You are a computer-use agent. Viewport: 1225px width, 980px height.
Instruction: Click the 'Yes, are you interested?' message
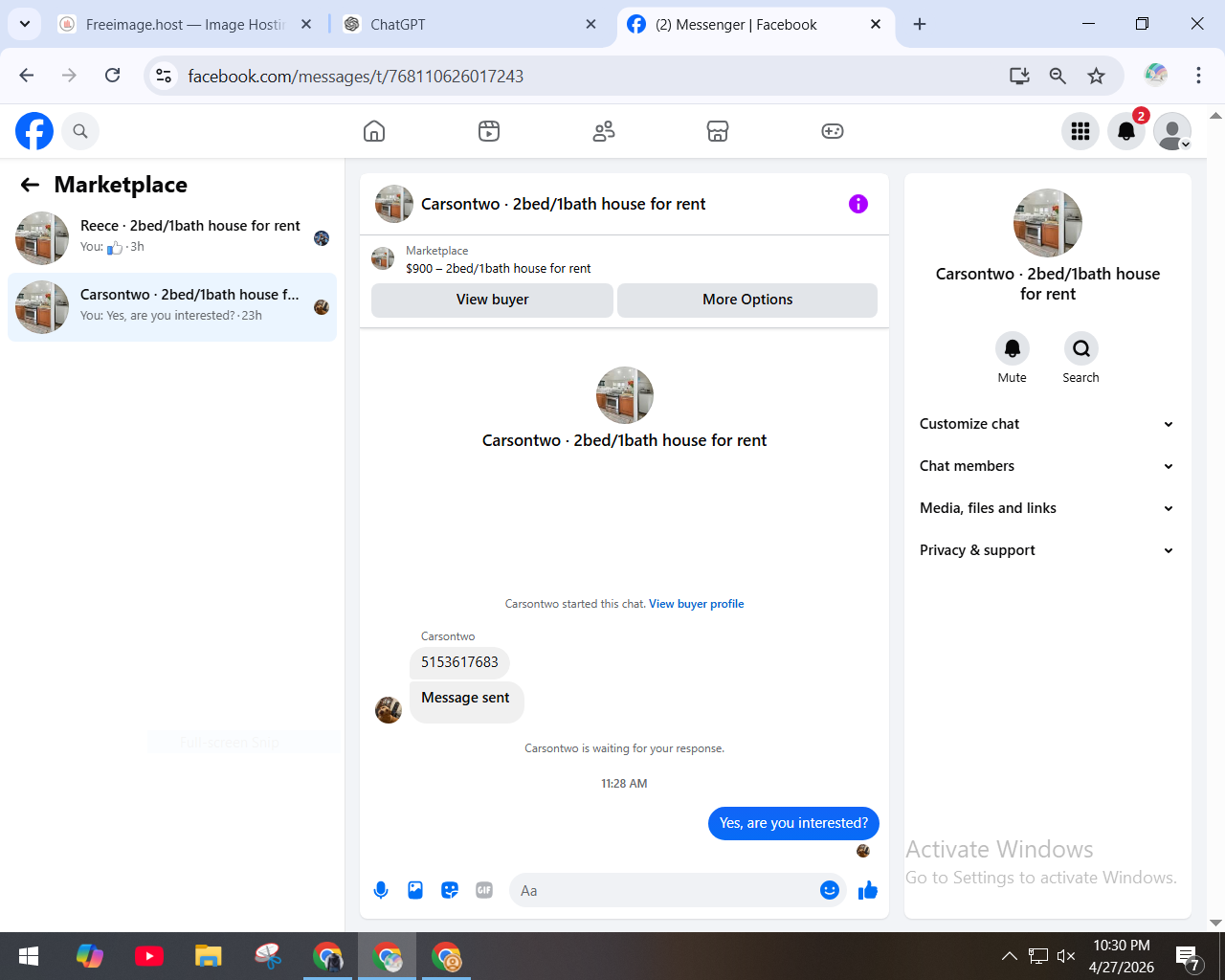(x=793, y=823)
